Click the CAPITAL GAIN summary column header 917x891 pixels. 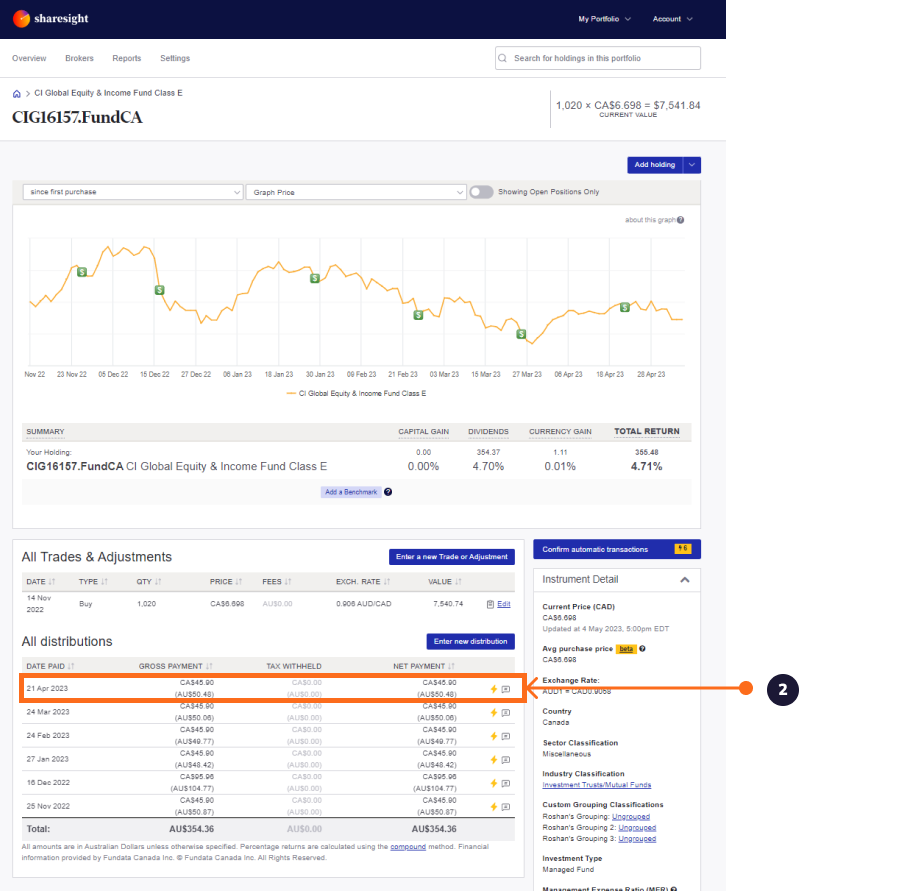coord(423,431)
